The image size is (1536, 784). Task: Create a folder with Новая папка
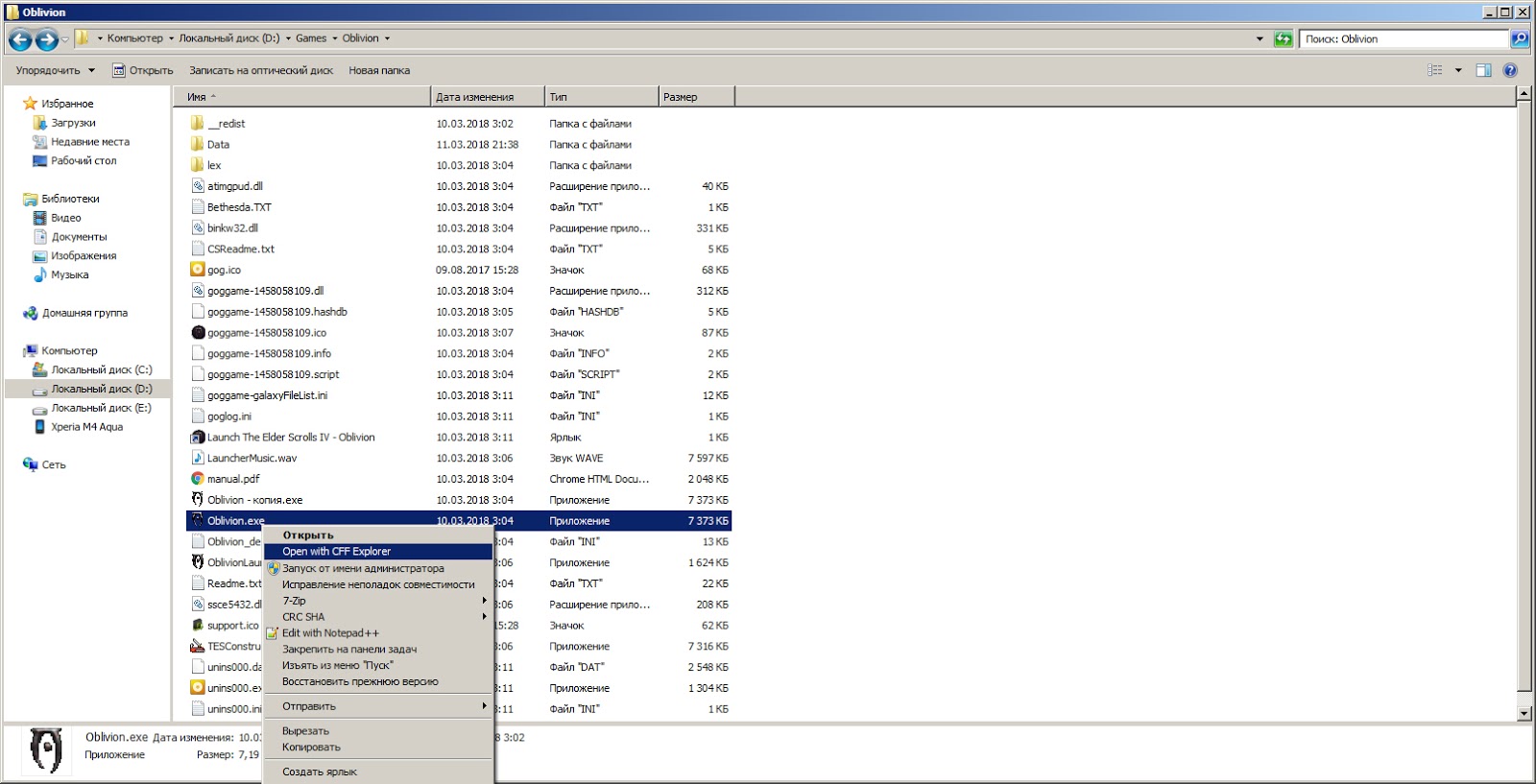(379, 70)
